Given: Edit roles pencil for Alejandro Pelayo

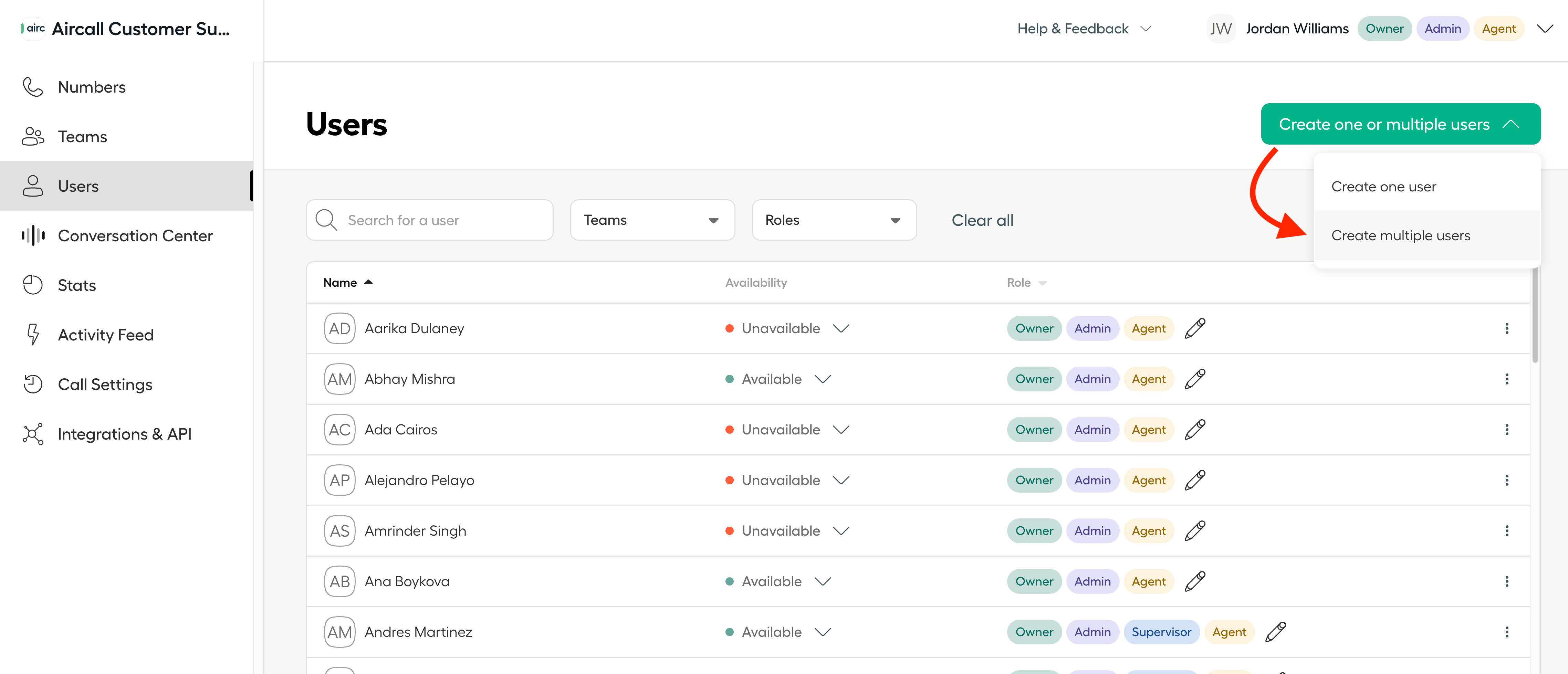Looking at the screenshot, I should [x=1195, y=480].
